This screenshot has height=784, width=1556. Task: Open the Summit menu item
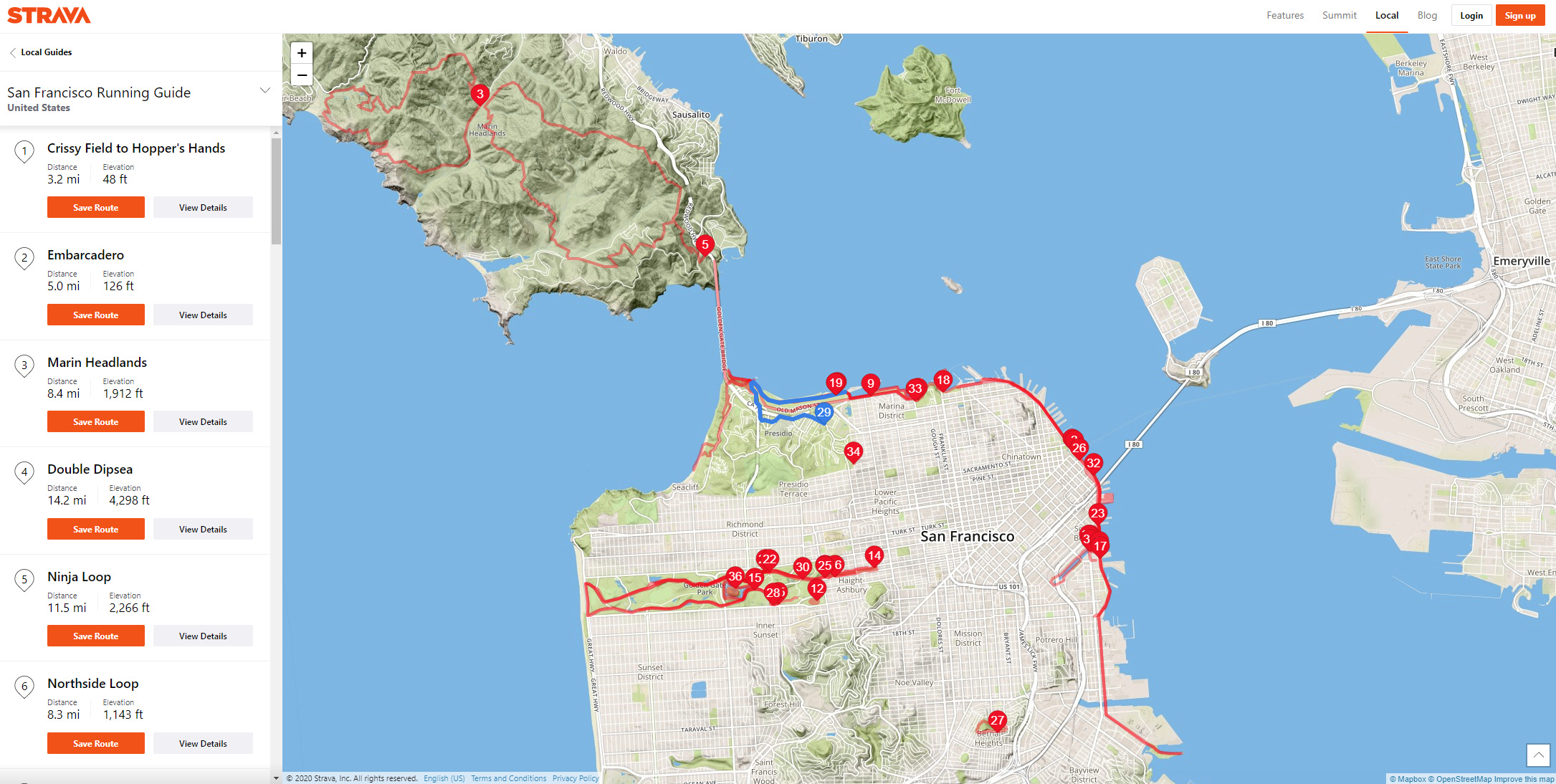coord(1340,16)
